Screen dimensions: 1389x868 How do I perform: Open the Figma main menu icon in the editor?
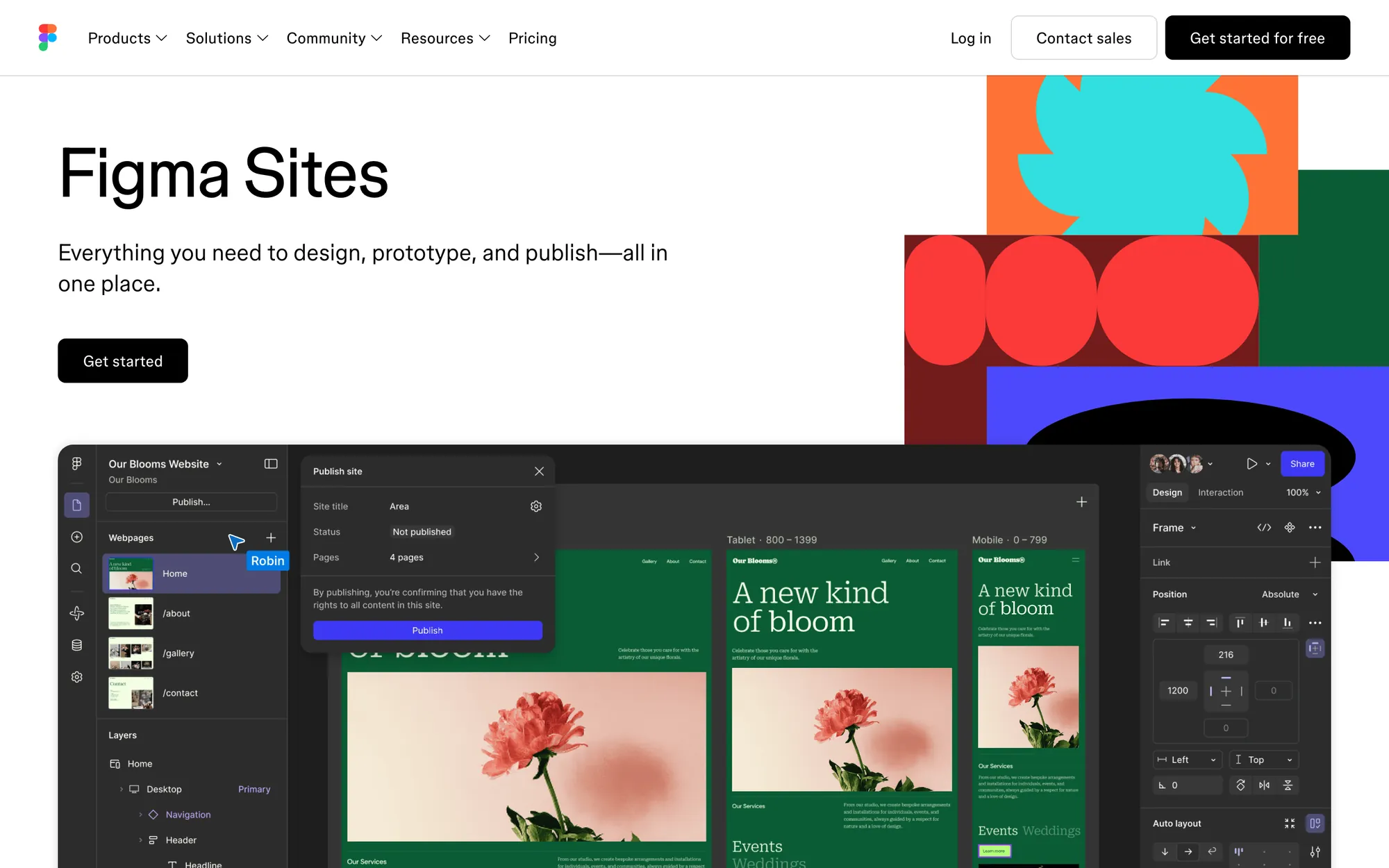[x=77, y=463]
